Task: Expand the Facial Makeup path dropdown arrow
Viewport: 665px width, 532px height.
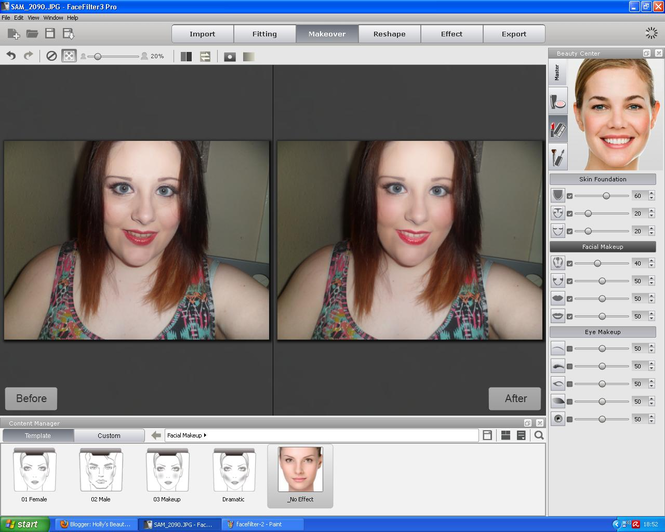Action: tap(205, 436)
